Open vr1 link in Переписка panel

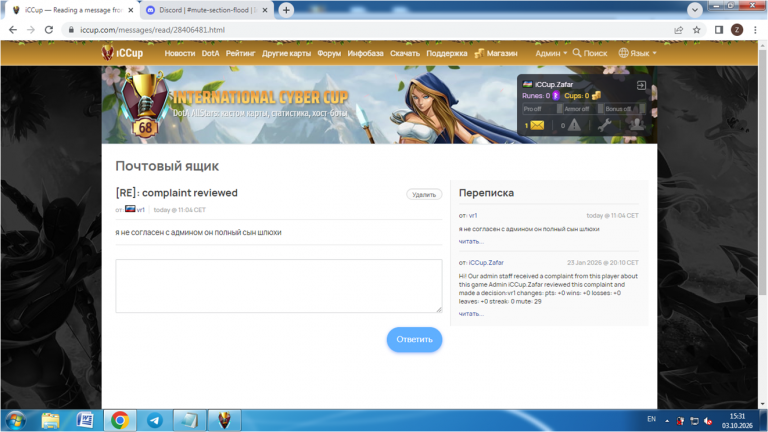click(x=473, y=216)
